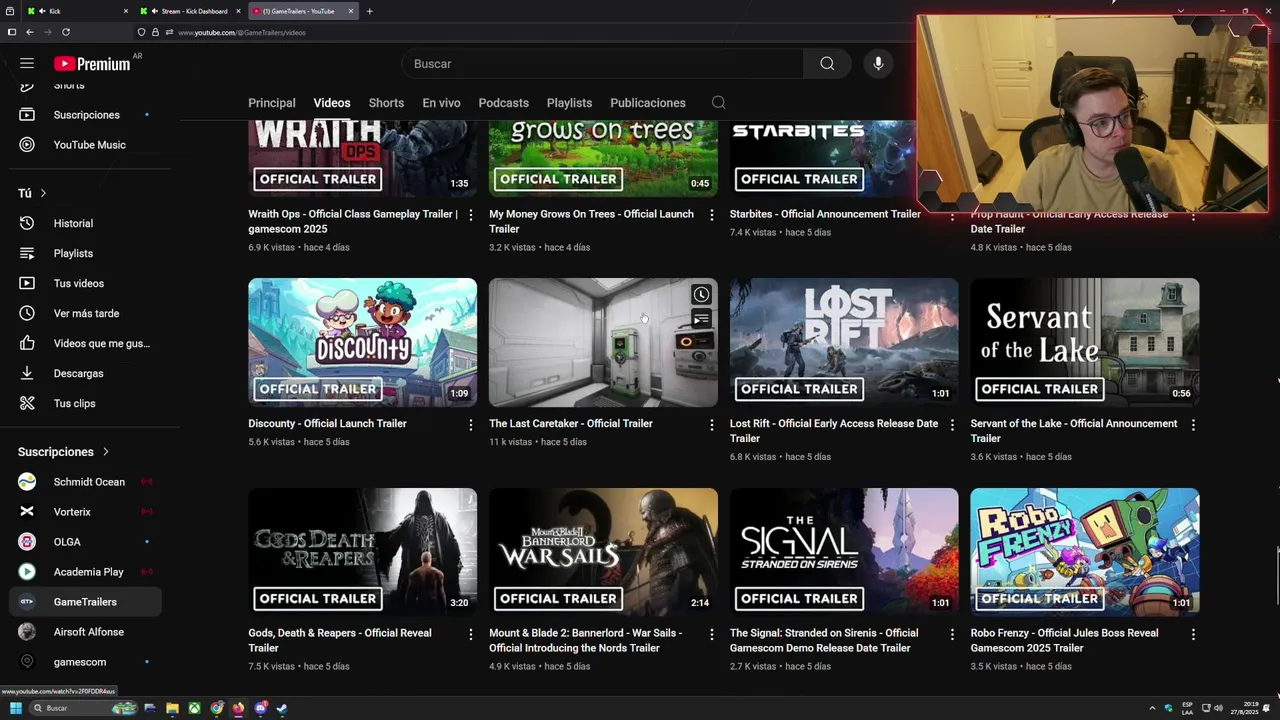Open browser tab list dropdown
Screen dimensions: 1280x720
(x=1180, y=11)
